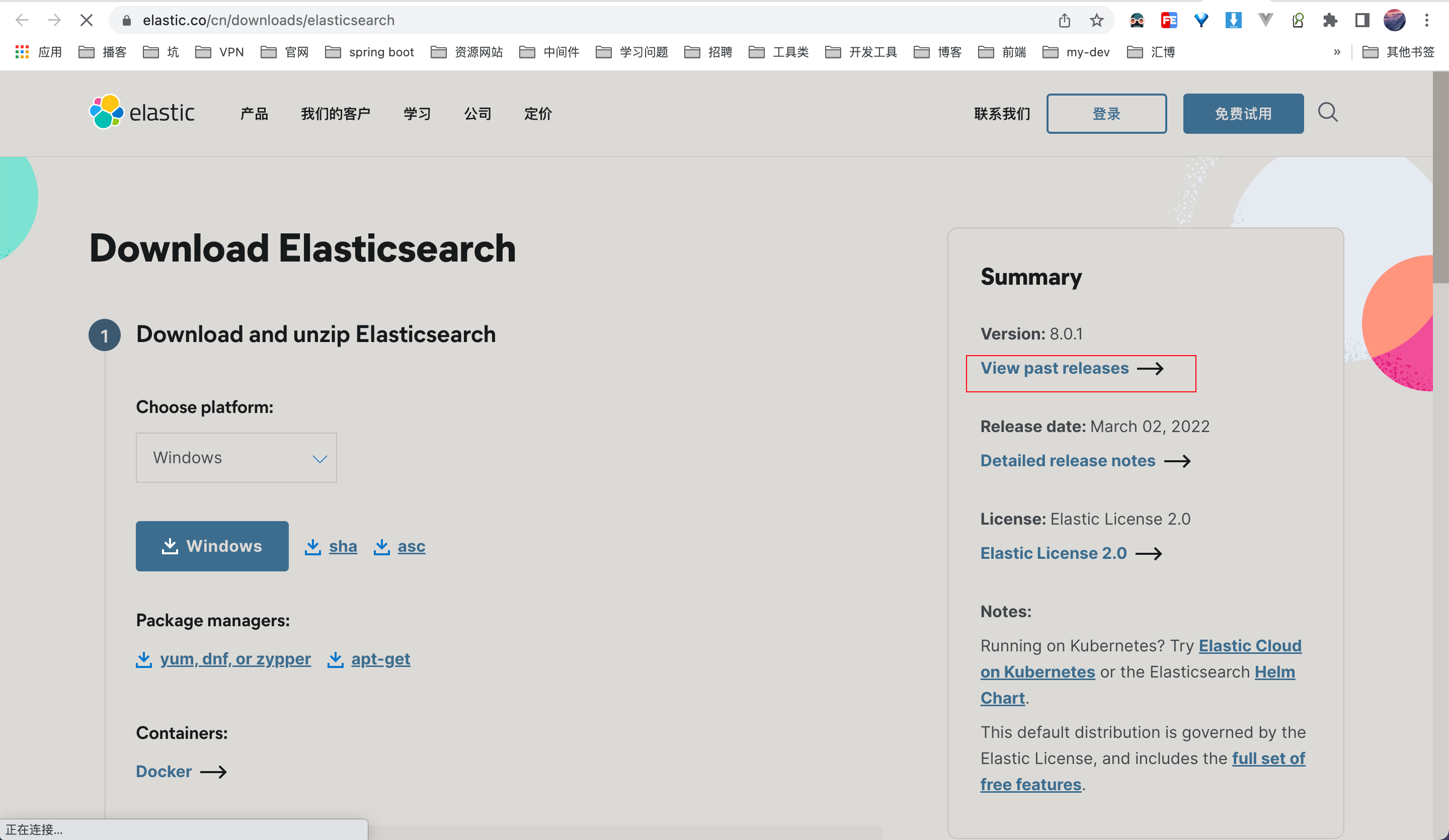Open the browser extensions puzzle icon
This screenshot has height=840, width=1449.
coord(1329,21)
